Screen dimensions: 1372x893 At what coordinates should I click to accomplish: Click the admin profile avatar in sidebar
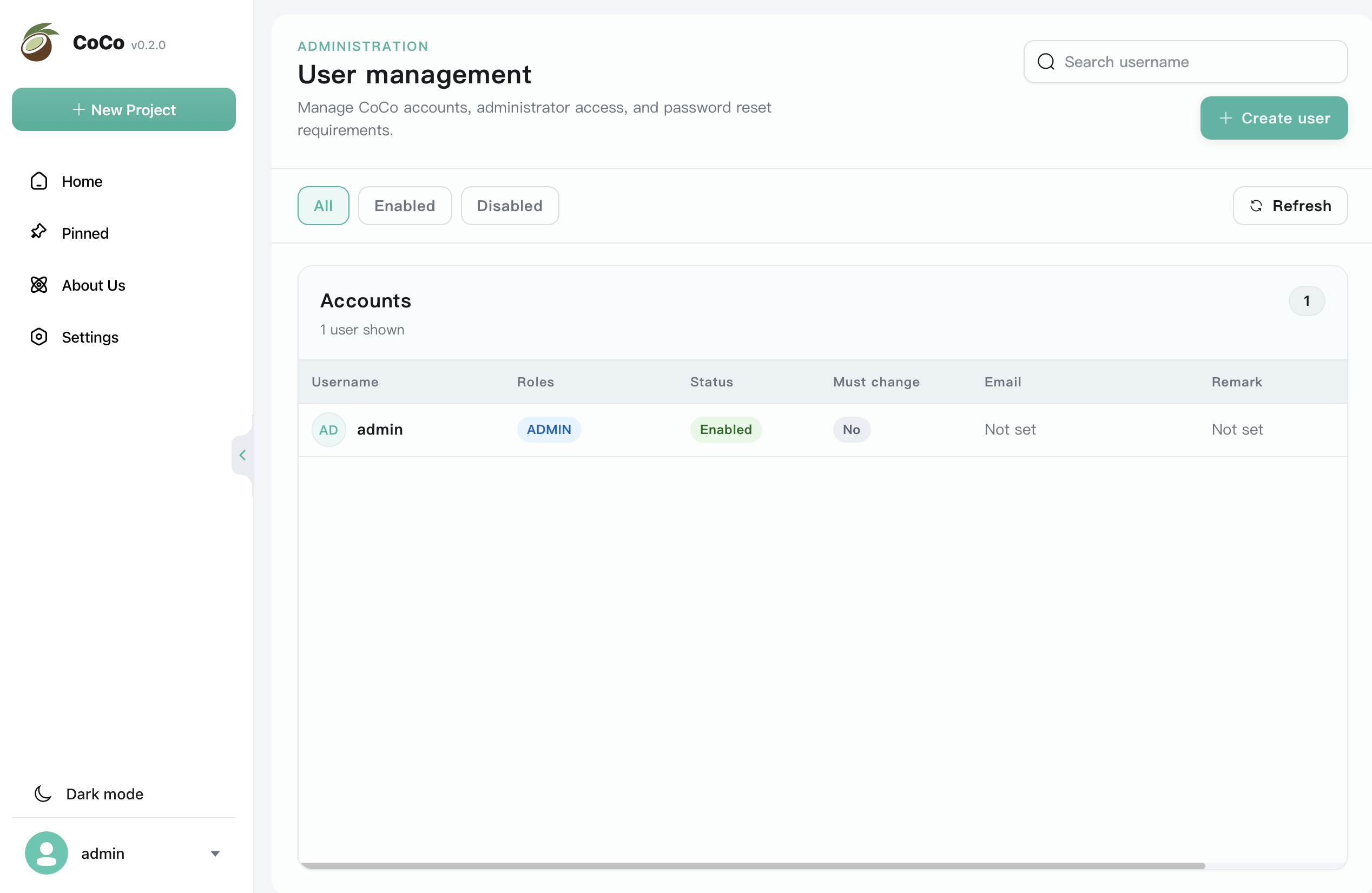(46, 853)
